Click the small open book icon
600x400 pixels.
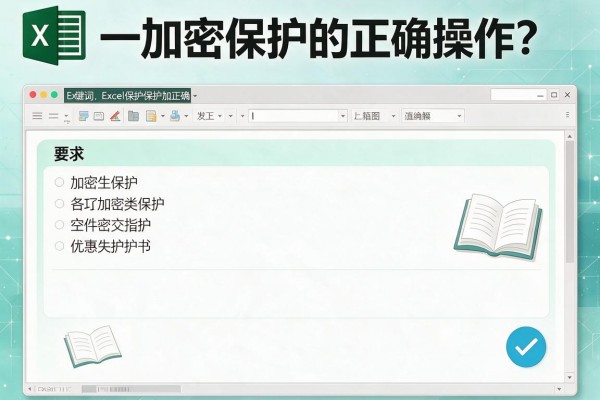coord(93,346)
